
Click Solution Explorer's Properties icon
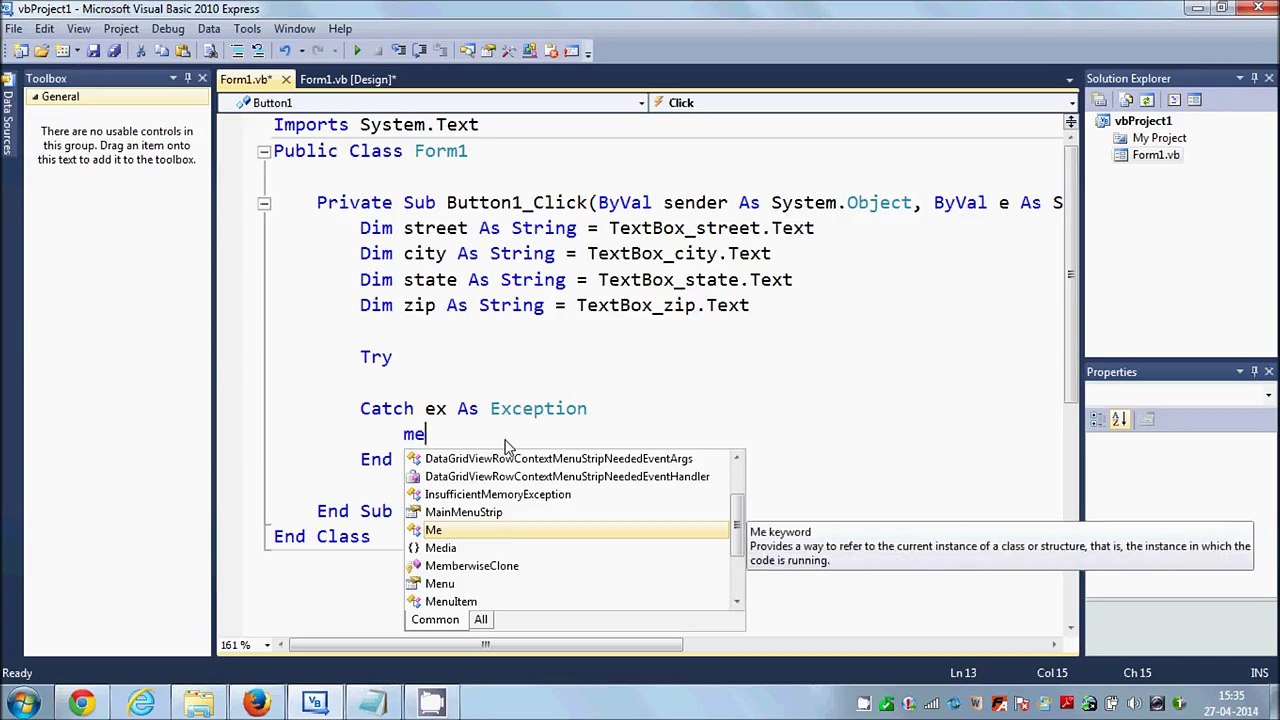tap(1099, 100)
